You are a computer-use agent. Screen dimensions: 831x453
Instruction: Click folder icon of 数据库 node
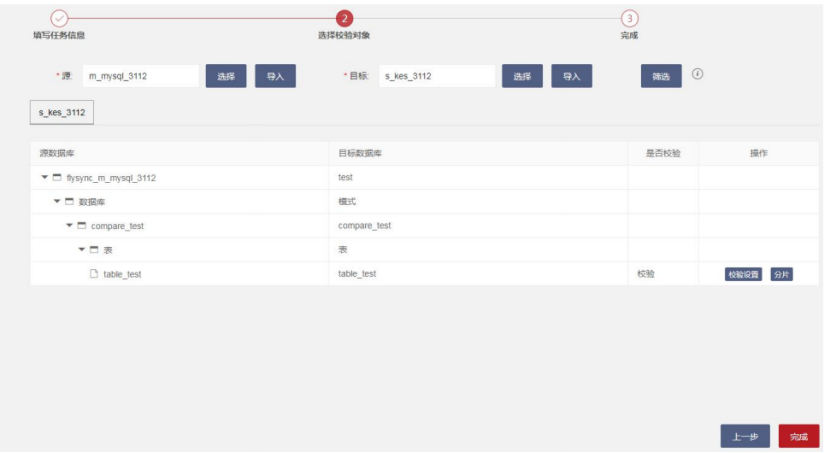(69, 202)
